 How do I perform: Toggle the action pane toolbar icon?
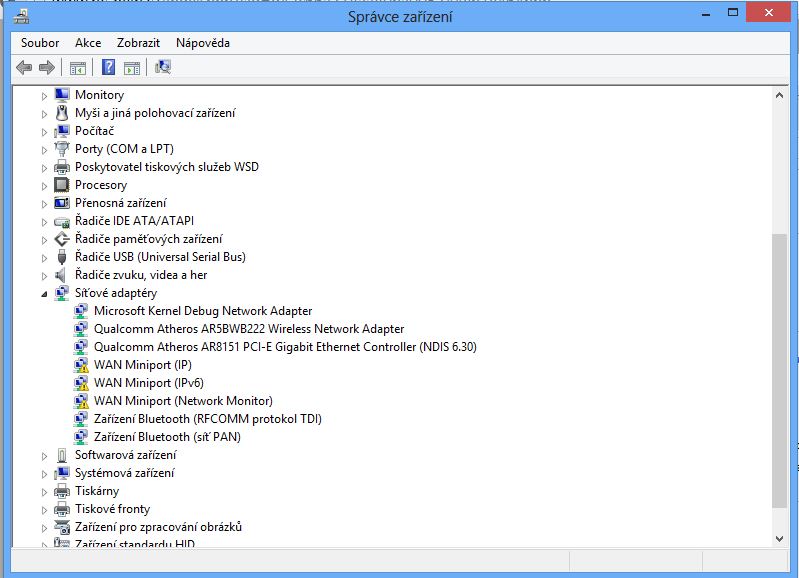[x=132, y=67]
